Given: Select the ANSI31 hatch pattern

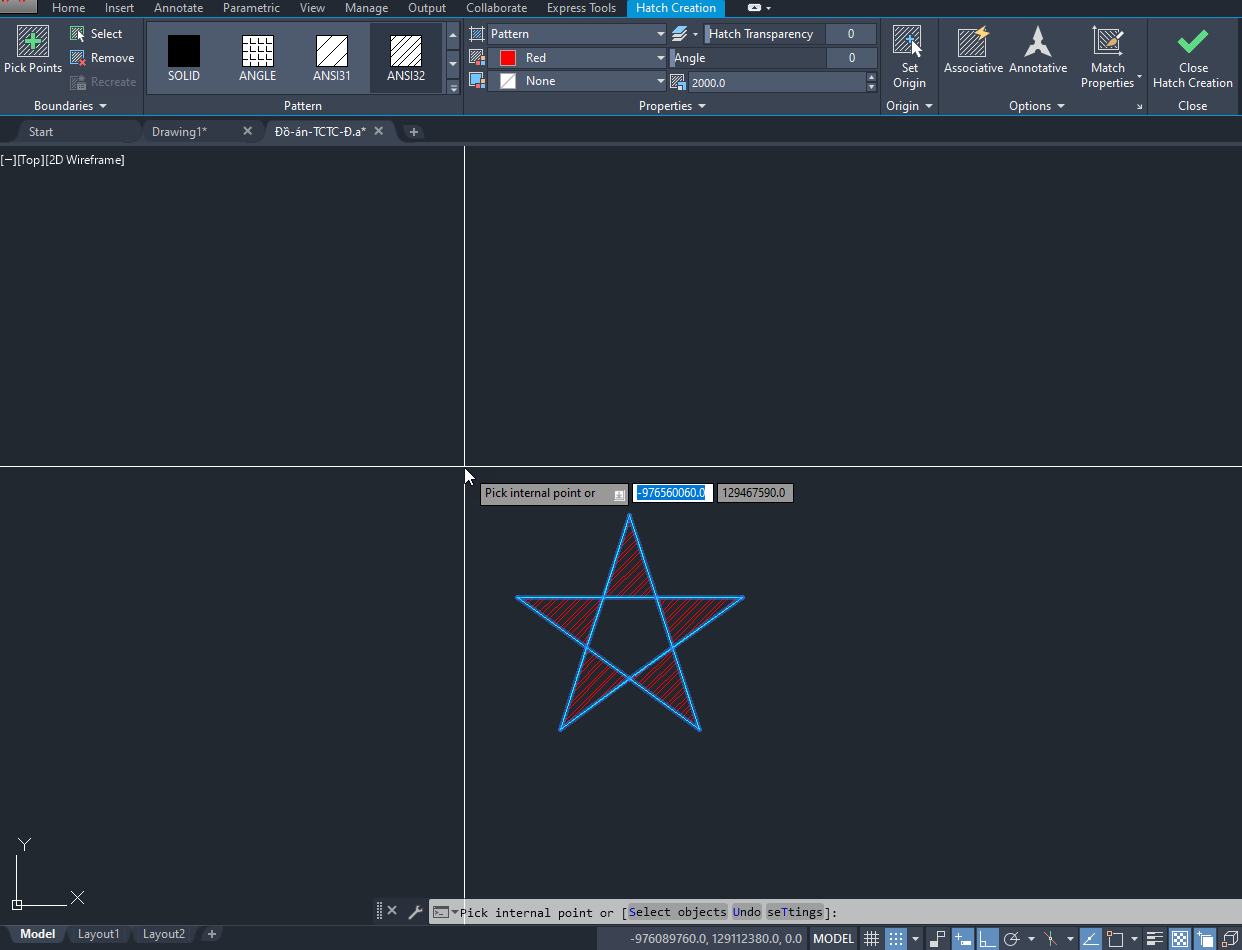Looking at the screenshot, I should point(332,58).
